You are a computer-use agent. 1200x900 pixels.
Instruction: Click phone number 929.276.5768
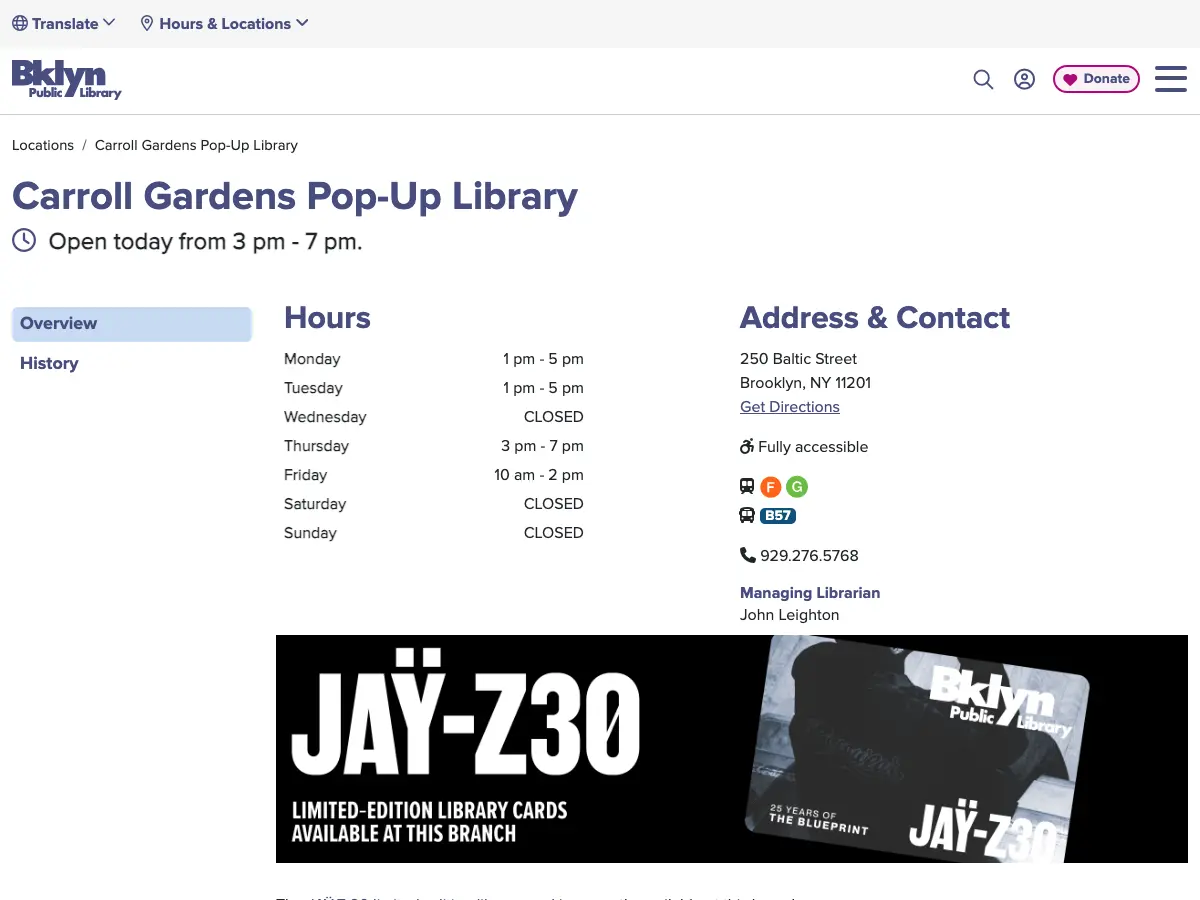pos(809,555)
